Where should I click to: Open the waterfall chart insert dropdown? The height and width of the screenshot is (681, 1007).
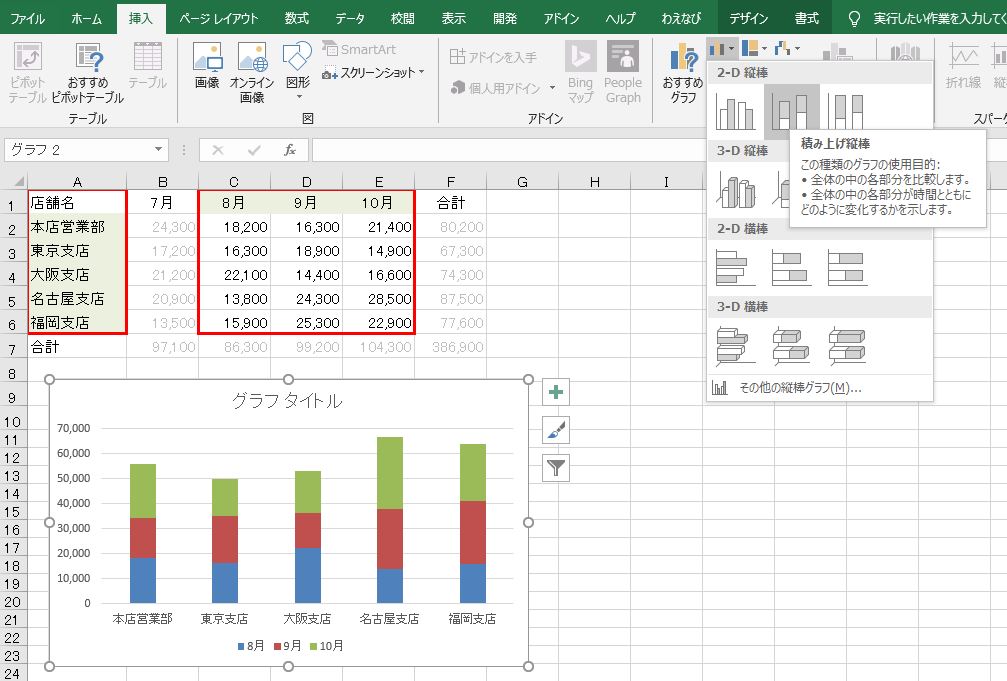787,49
